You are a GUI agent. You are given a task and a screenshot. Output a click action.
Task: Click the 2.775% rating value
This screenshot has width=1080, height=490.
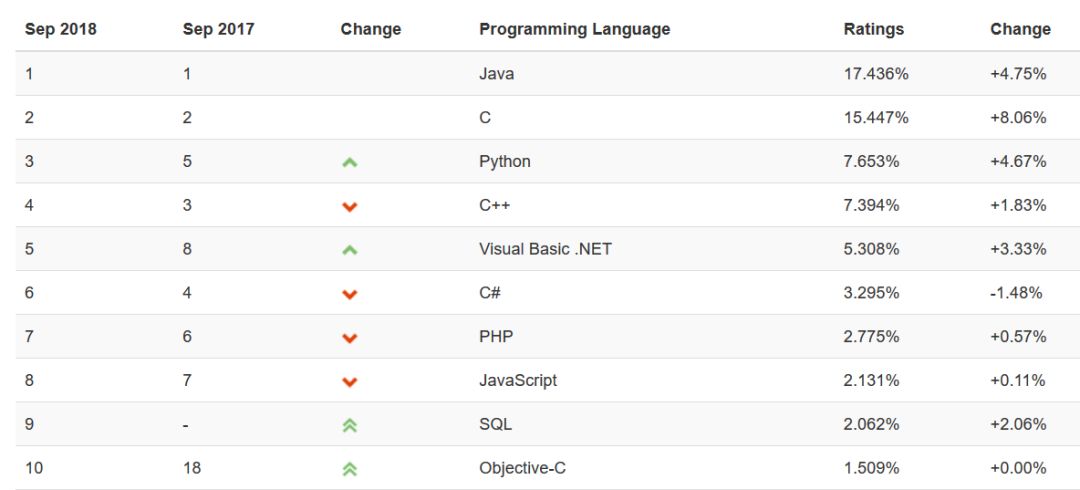pyautogui.click(x=871, y=336)
